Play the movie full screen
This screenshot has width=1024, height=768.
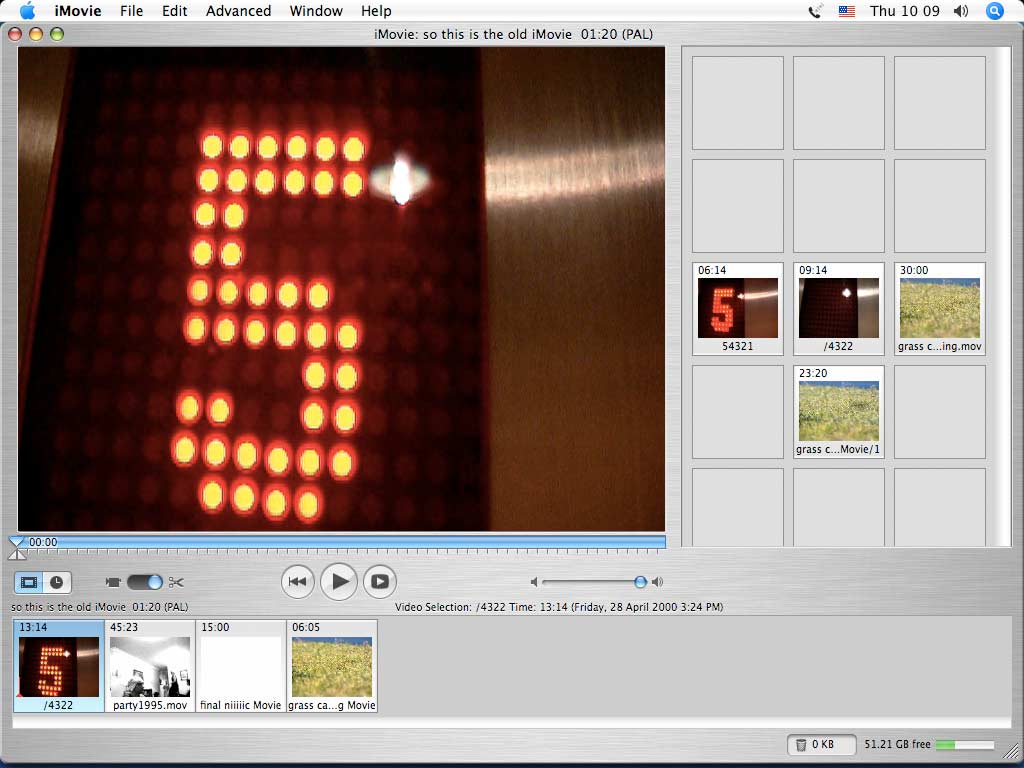[380, 582]
